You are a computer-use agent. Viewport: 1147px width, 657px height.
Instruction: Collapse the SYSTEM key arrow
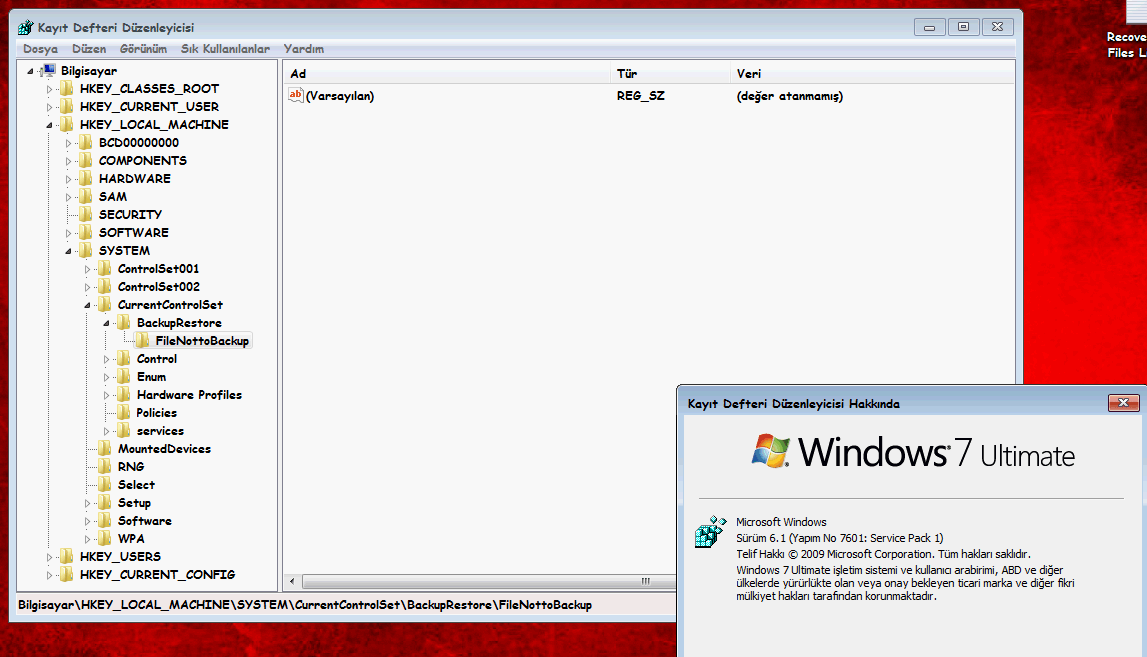point(69,251)
